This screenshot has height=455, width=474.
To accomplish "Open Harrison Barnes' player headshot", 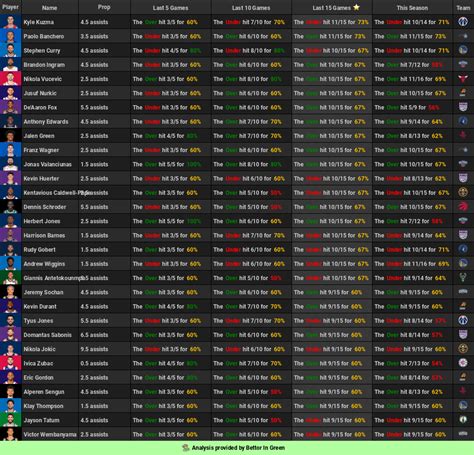I will coord(11,235).
